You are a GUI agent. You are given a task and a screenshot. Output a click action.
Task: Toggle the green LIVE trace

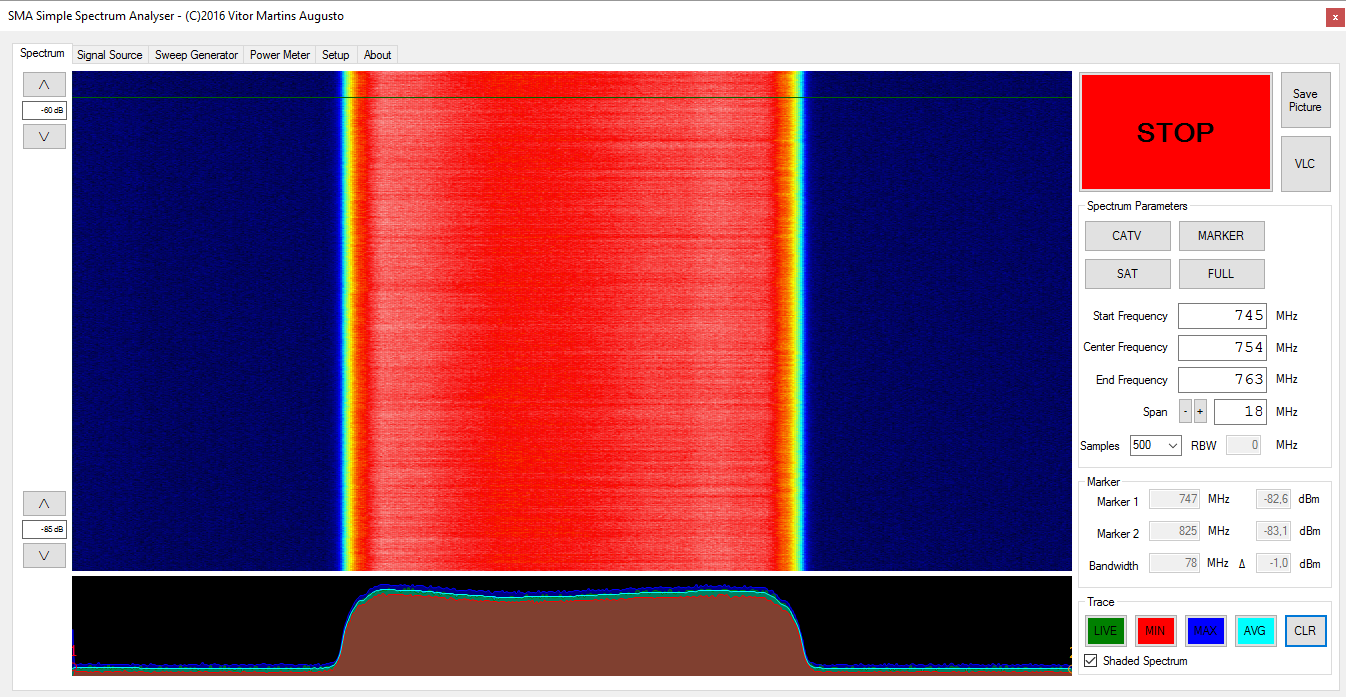1106,631
